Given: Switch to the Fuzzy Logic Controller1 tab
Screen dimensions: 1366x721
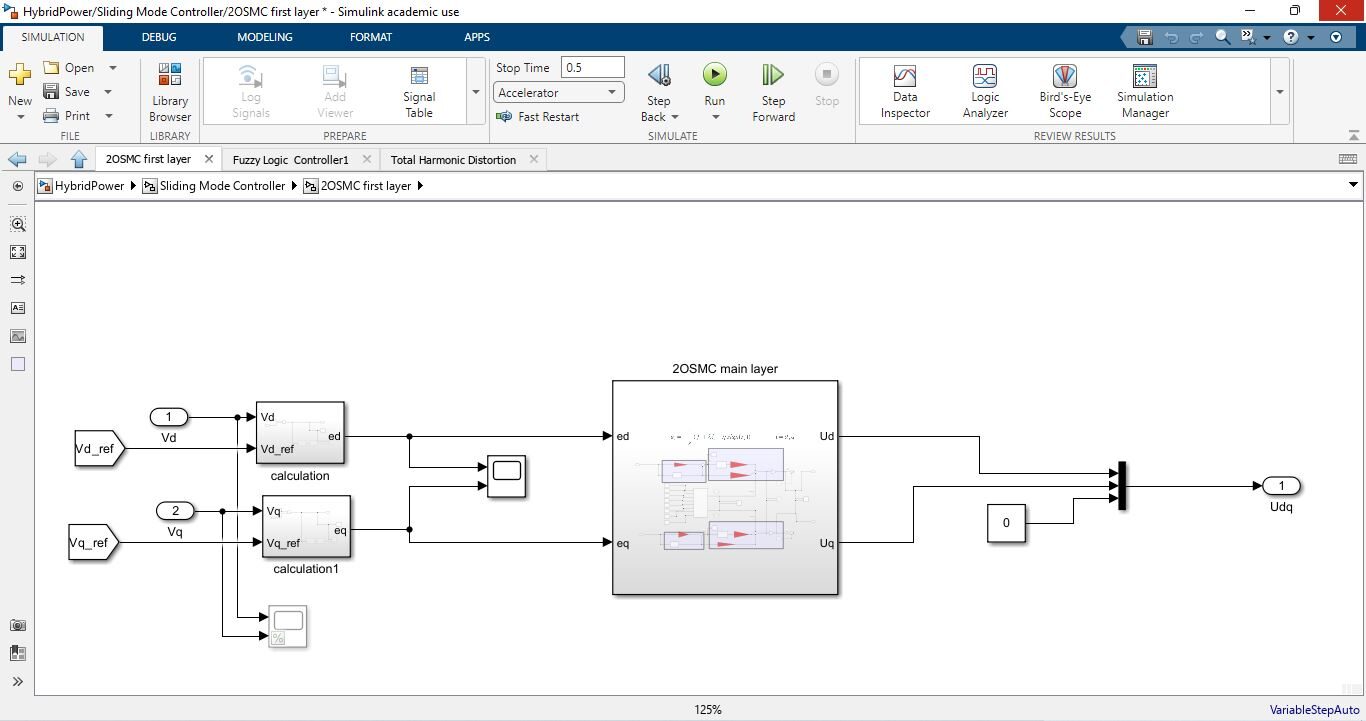Looking at the screenshot, I should (290, 160).
